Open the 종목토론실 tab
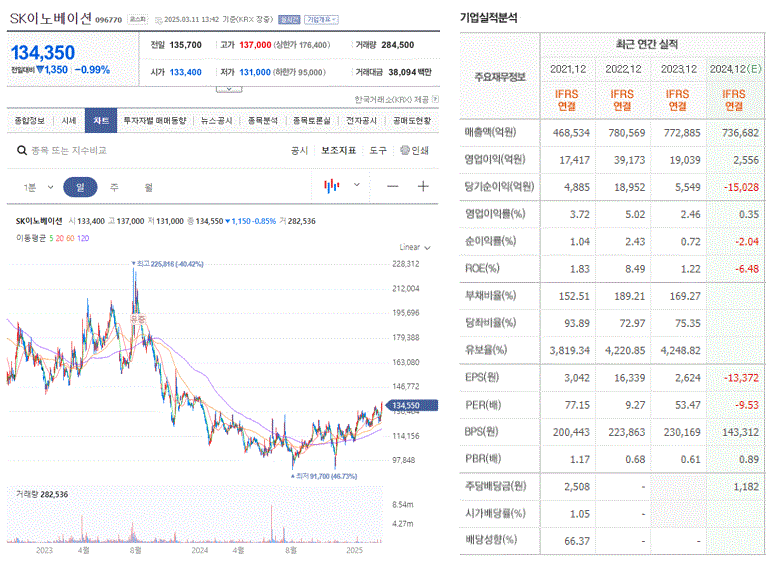 (312, 121)
